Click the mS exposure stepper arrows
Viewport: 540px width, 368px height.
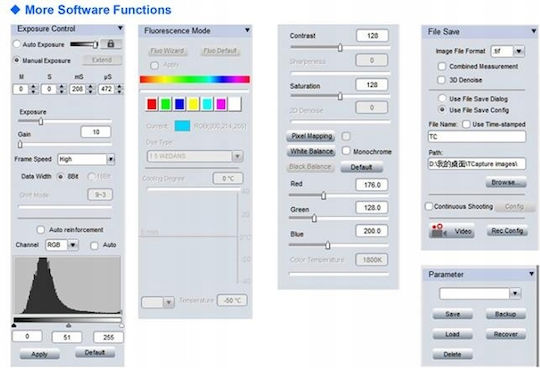pyautogui.click(x=91, y=89)
